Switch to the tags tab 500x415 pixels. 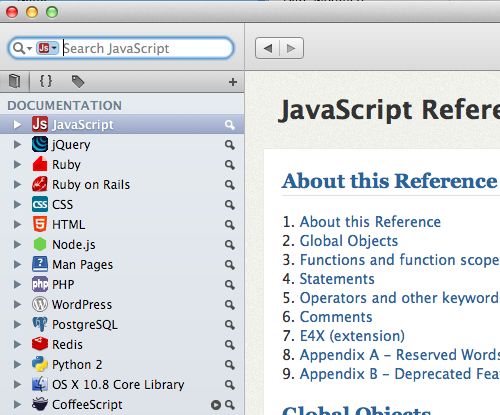[78, 82]
